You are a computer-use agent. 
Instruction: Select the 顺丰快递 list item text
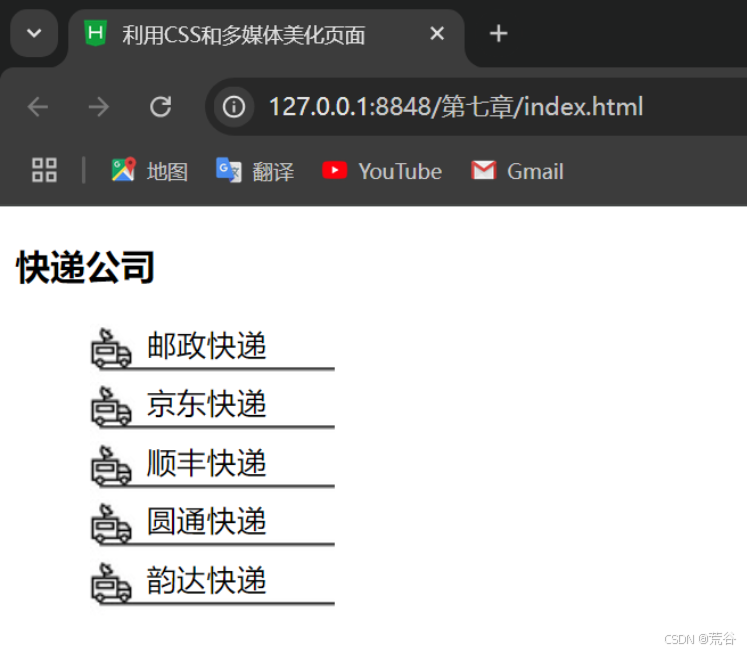point(206,463)
